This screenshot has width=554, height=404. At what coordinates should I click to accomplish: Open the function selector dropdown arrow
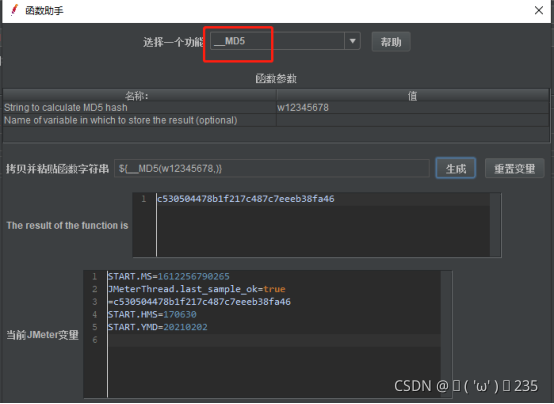(352, 41)
